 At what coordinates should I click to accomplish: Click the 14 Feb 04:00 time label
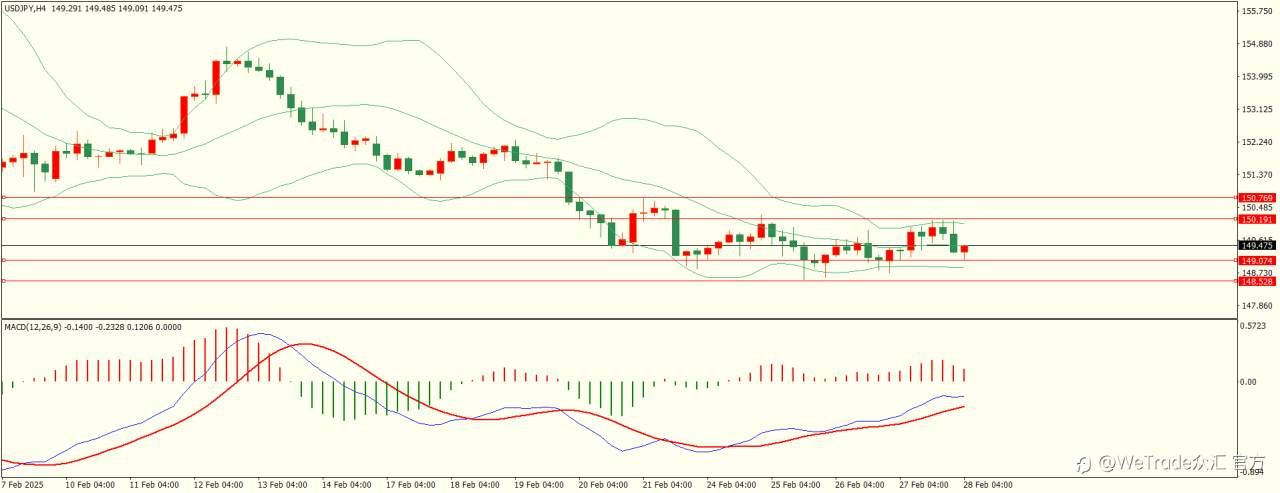[345, 485]
